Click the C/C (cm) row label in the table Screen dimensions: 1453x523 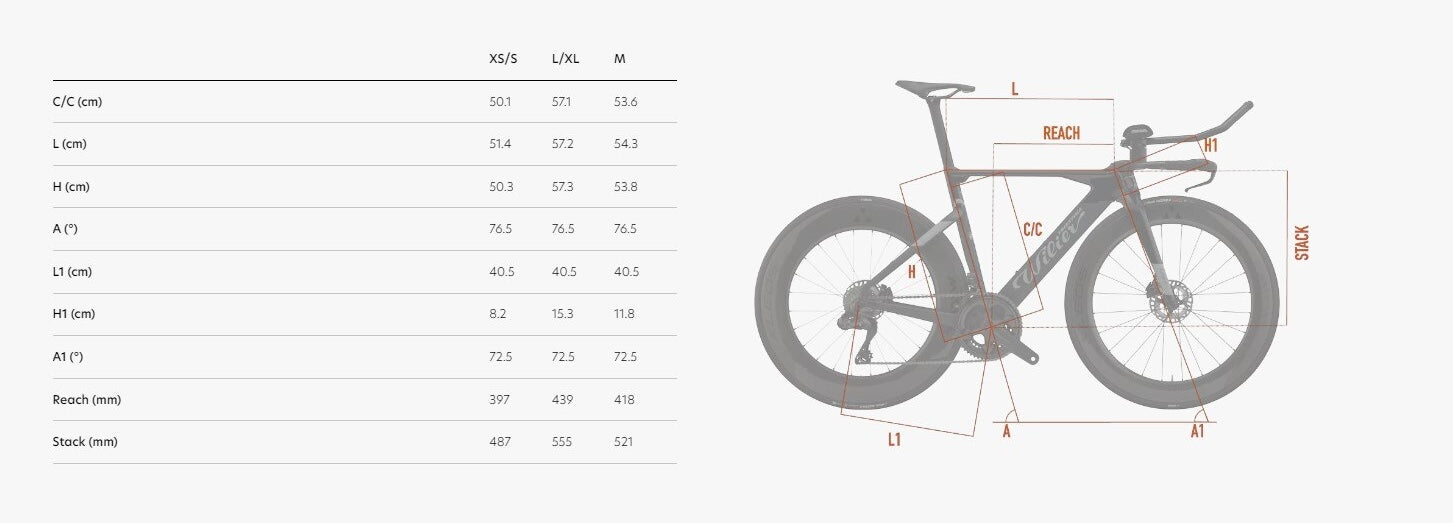(77, 102)
